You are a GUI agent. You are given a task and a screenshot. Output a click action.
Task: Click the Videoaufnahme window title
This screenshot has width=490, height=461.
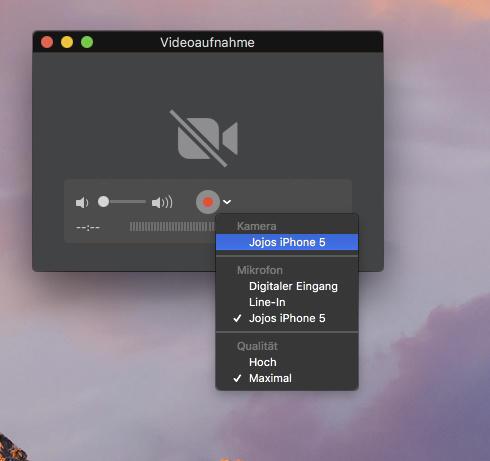click(x=207, y=43)
